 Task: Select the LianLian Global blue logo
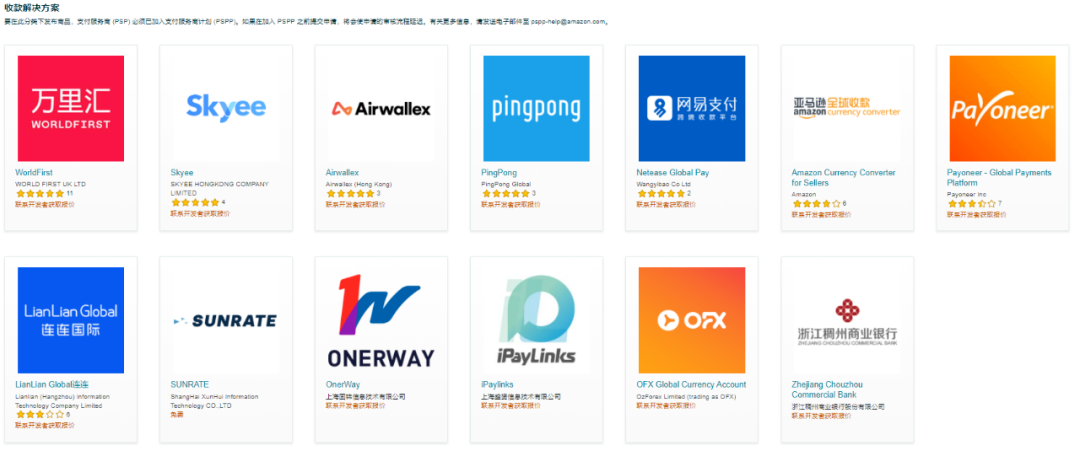click(x=71, y=320)
